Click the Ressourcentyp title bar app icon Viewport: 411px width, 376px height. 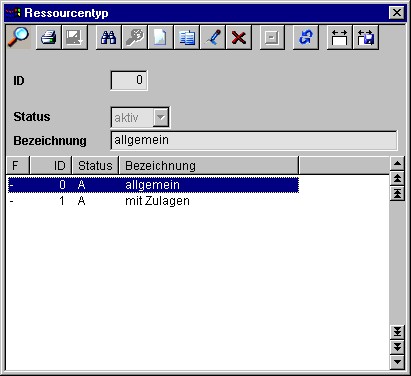pos(13,13)
